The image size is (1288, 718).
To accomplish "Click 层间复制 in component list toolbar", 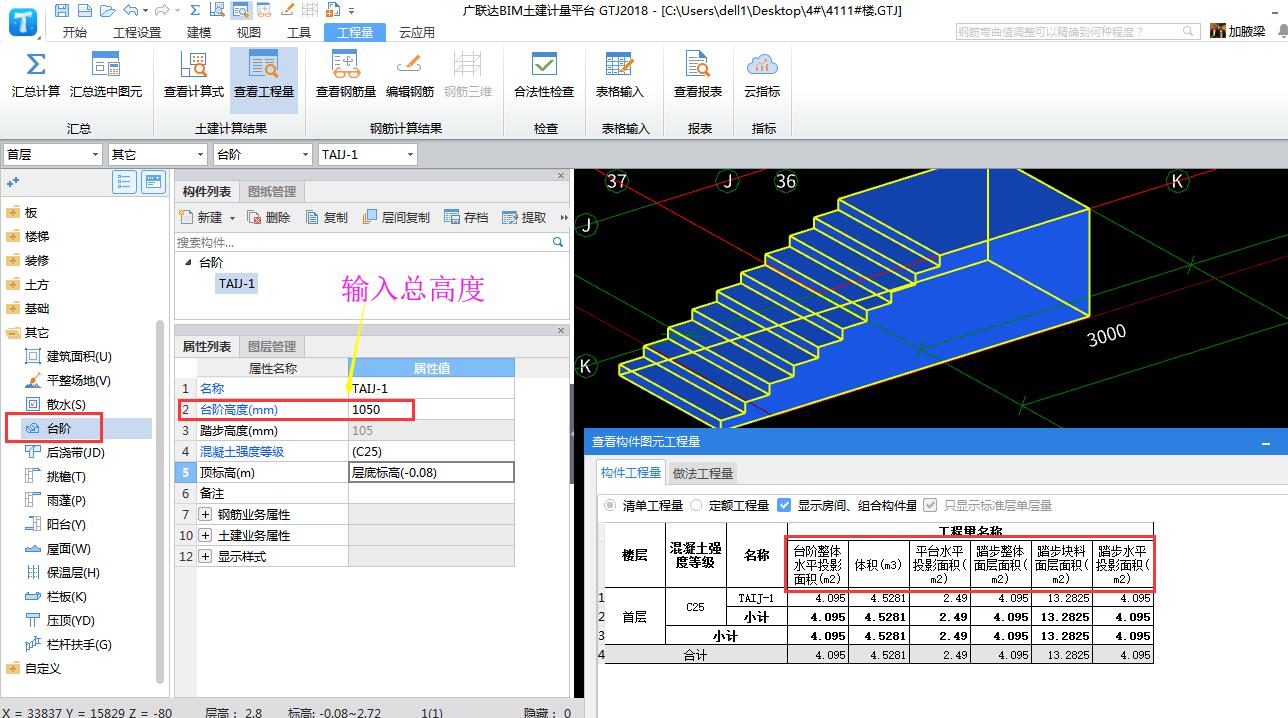I will [x=396, y=217].
